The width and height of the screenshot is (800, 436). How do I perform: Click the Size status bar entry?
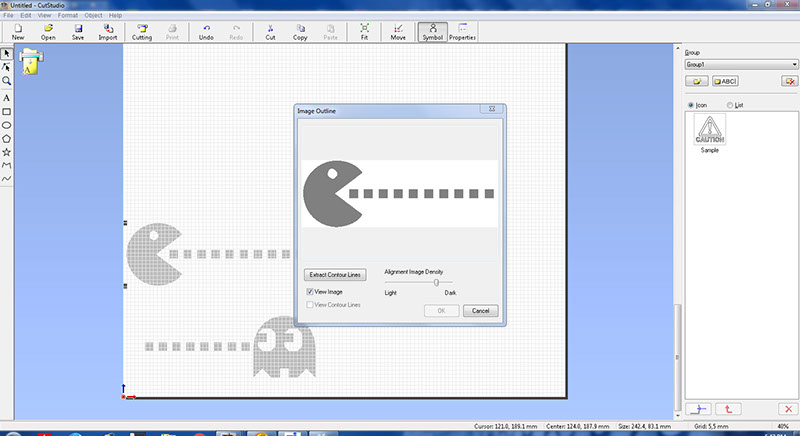point(644,426)
